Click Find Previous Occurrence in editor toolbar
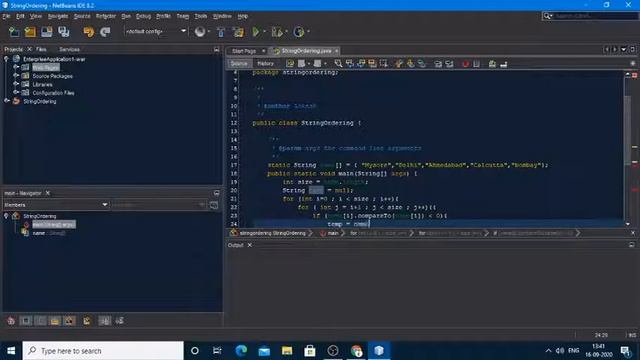640x360 pixels. [350, 64]
